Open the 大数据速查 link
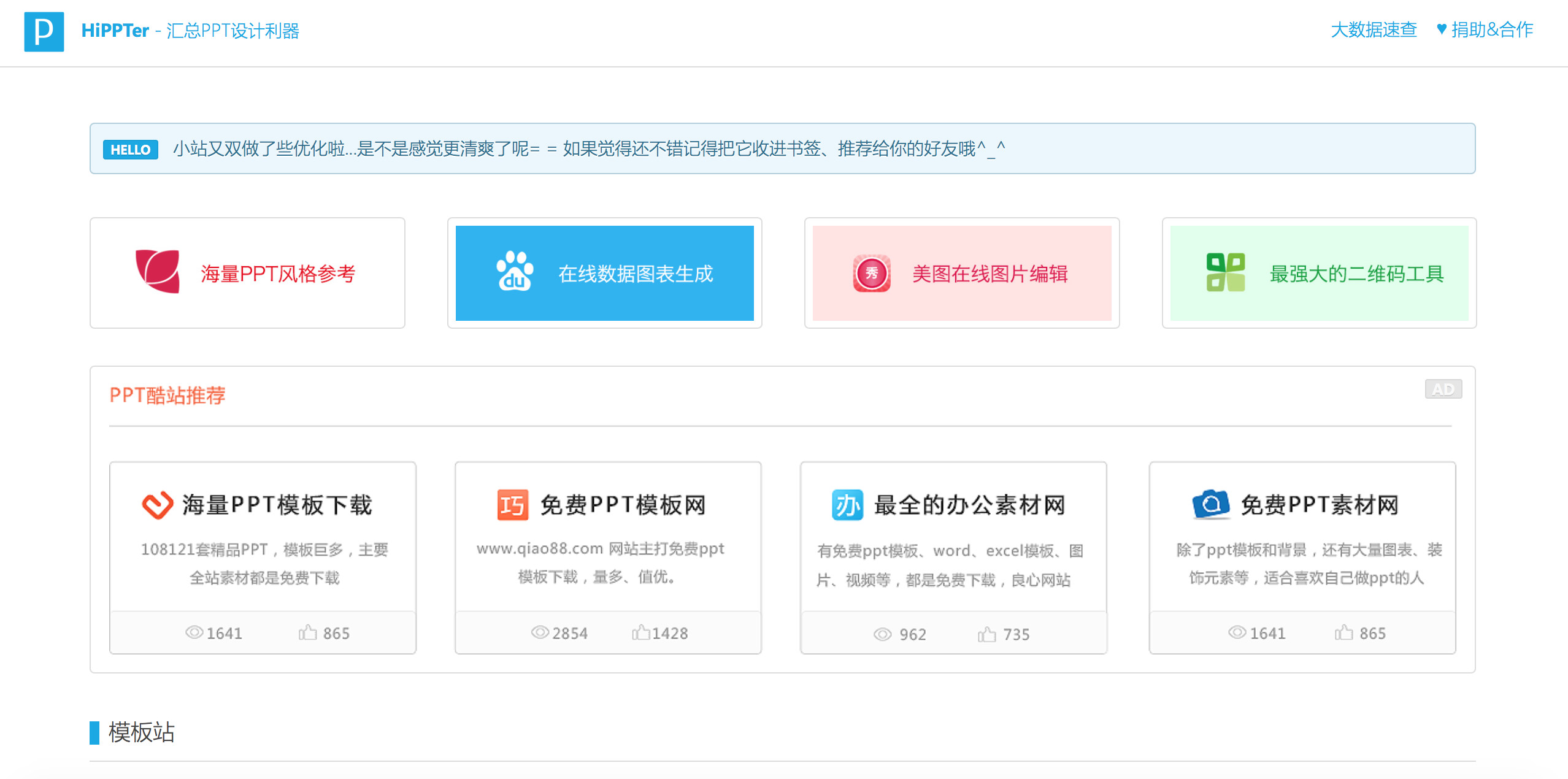The height and width of the screenshot is (779, 1568). pyautogui.click(x=1374, y=29)
